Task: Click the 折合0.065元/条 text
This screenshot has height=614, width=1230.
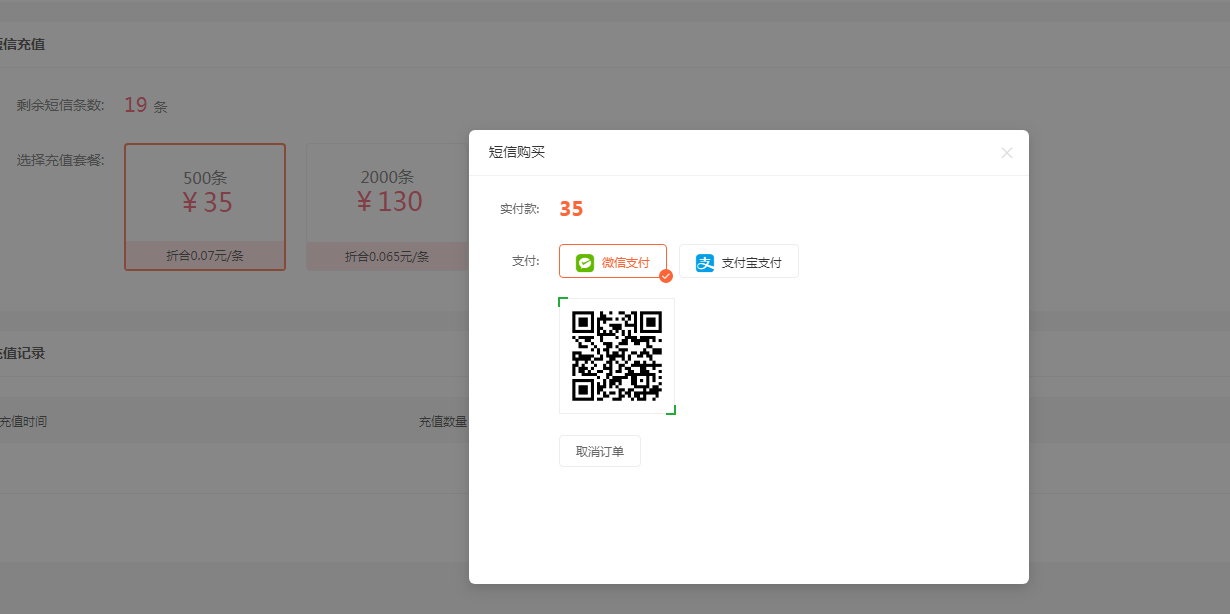Action: click(387, 256)
